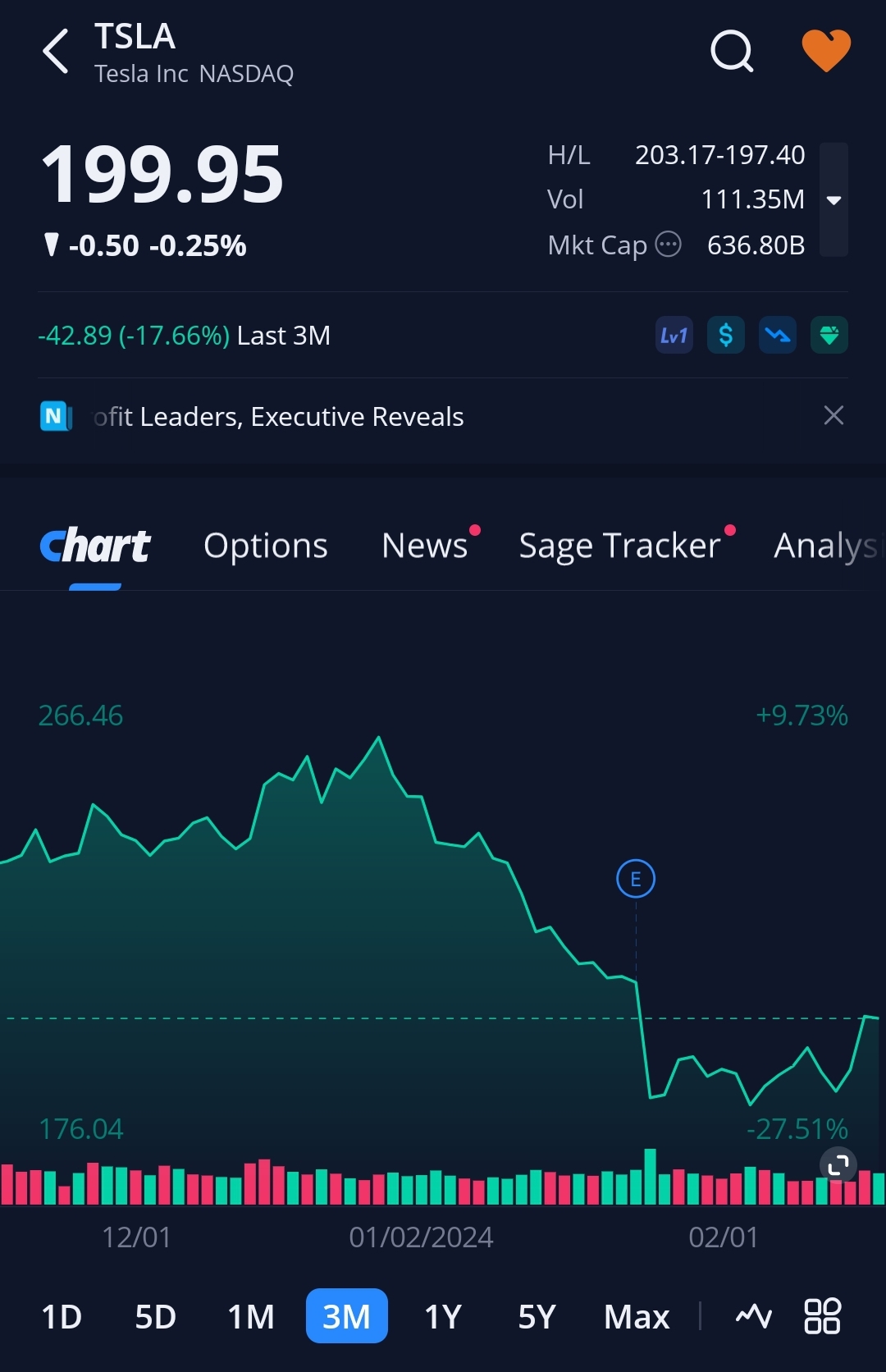Image resolution: width=886 pixels, height=1372 pixels.
Task: Select the 3M timeframe
Action: pos(347,1315)
